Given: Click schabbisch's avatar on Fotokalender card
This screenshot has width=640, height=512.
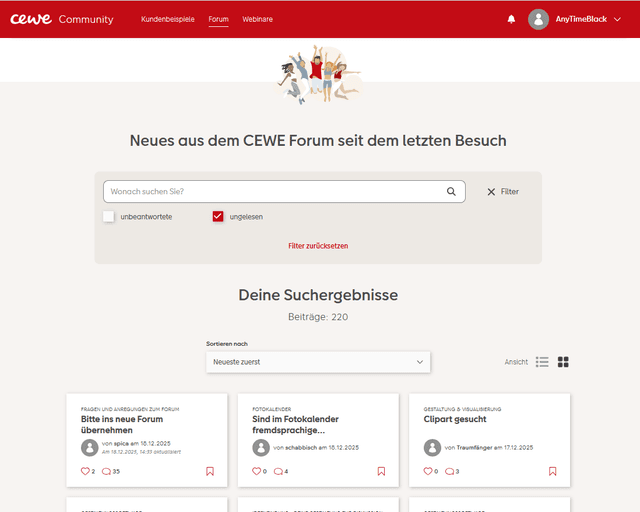Looking at the screenshot, I should click(x=261, y=447).
